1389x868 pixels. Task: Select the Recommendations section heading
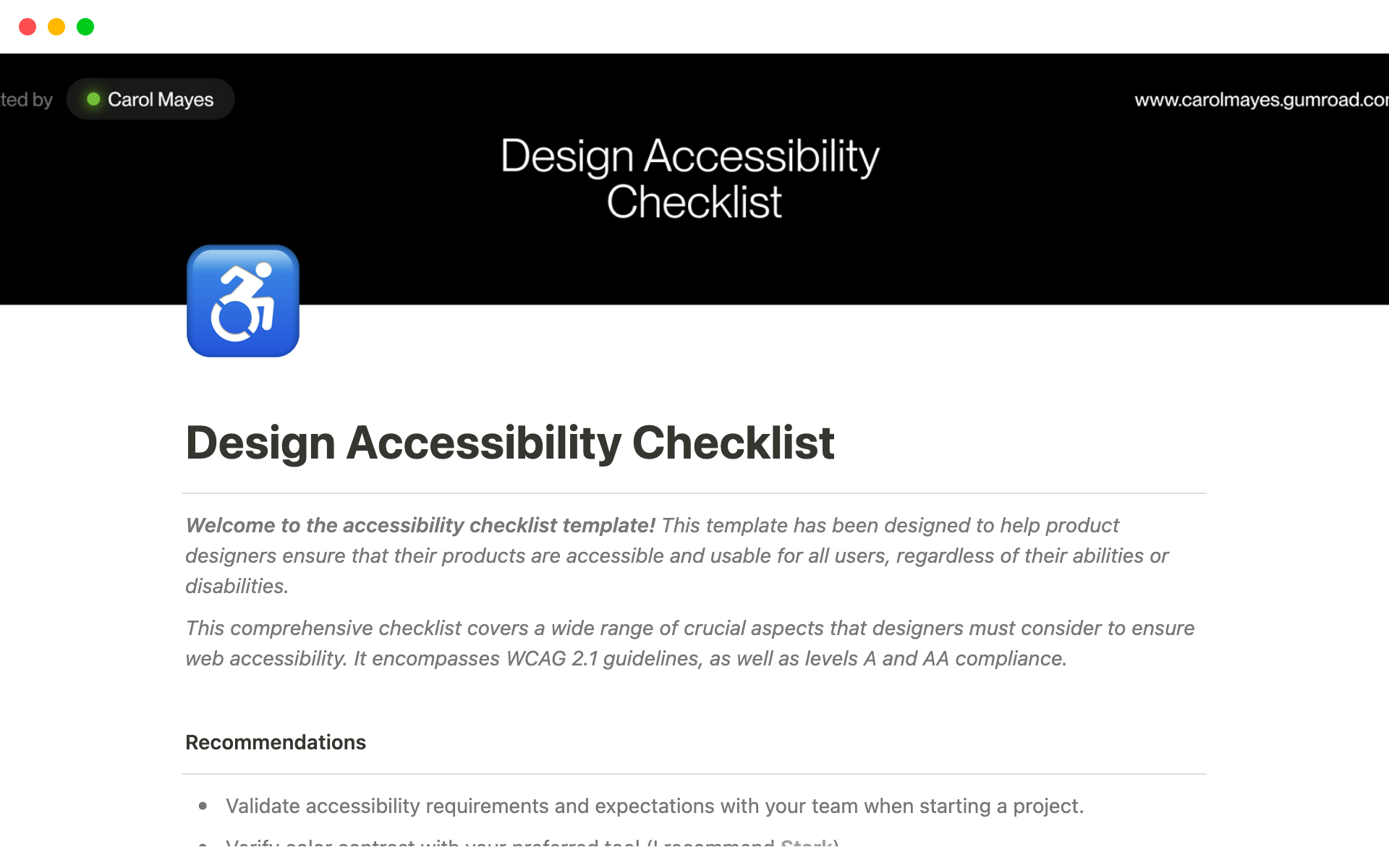pos(276,742)
